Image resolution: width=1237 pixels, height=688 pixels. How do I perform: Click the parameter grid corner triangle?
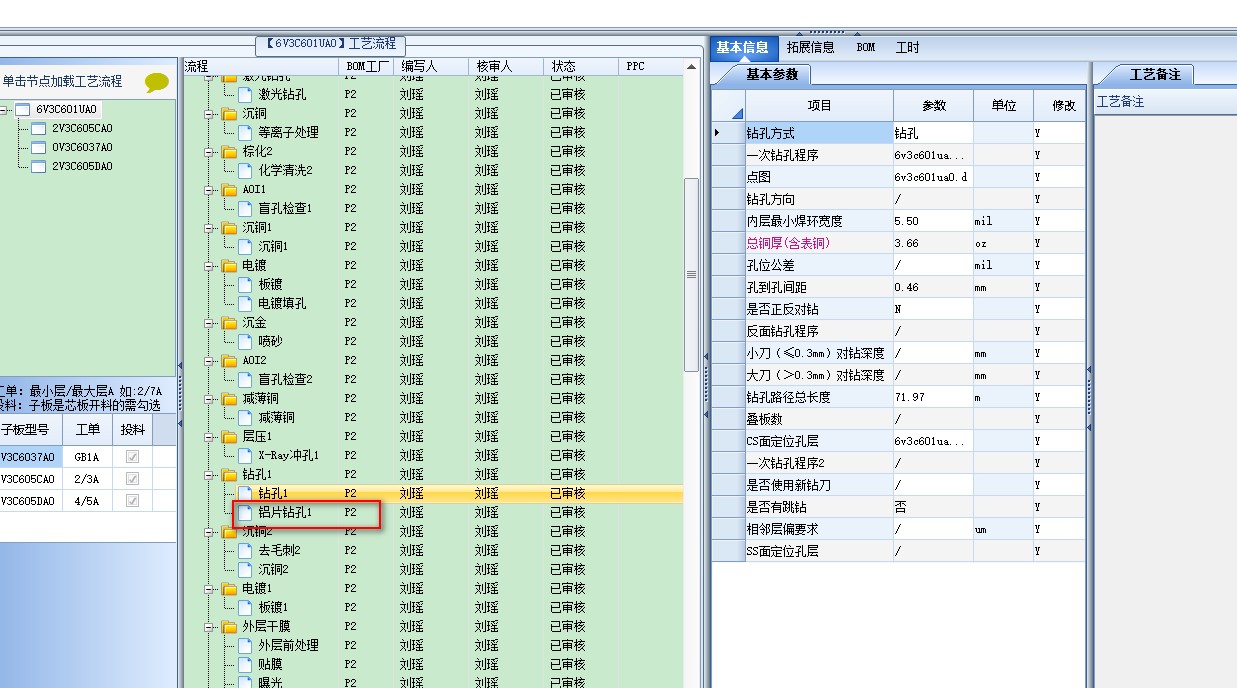pos(737,112)
